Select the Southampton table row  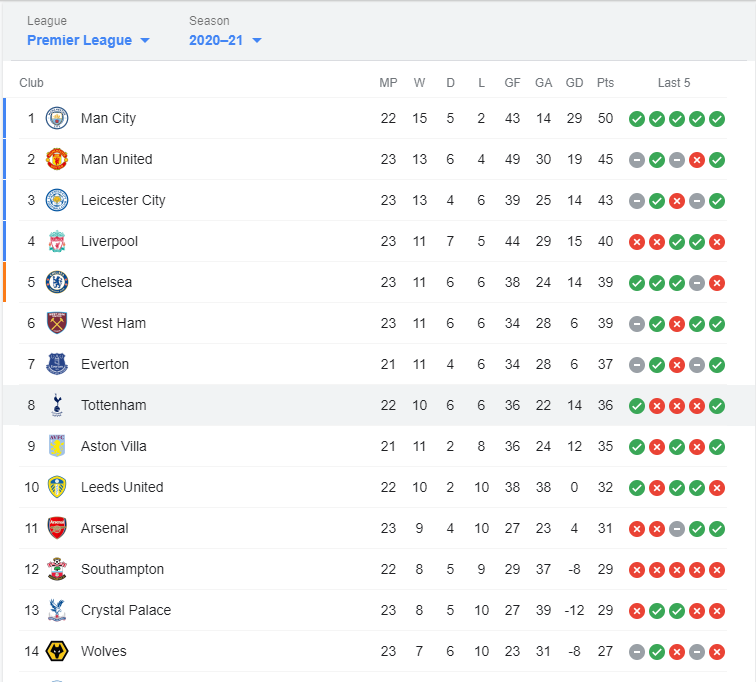373,569
